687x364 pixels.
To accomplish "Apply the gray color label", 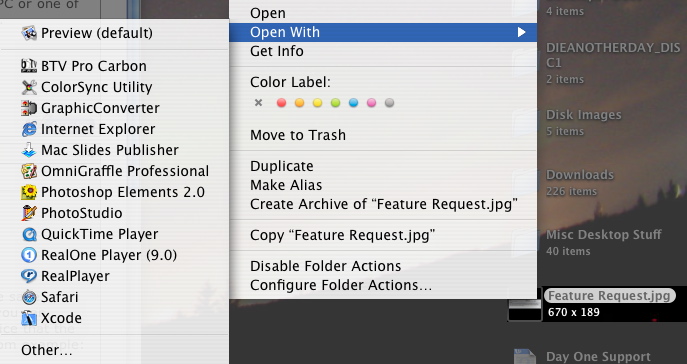I will (389, 103).
